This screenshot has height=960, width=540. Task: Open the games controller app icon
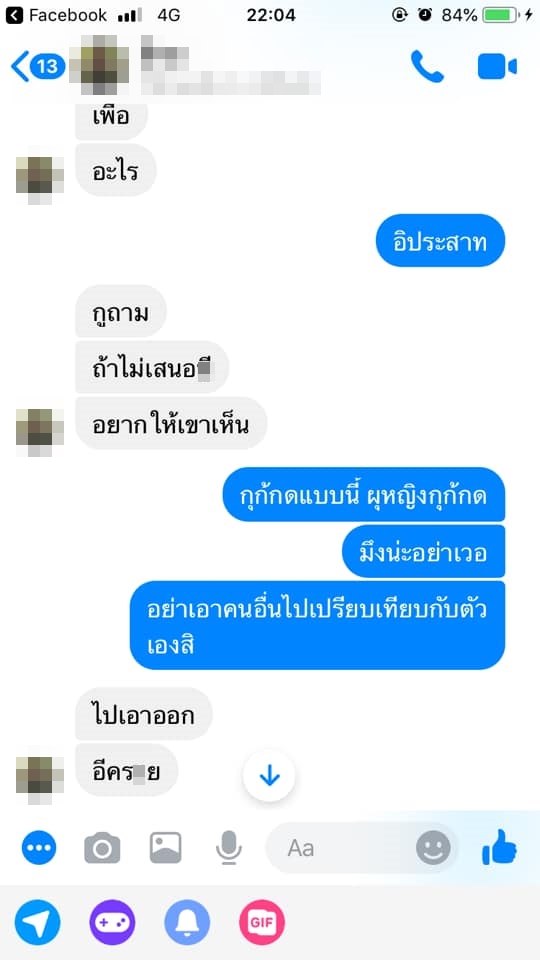click(x=112, y=923)
